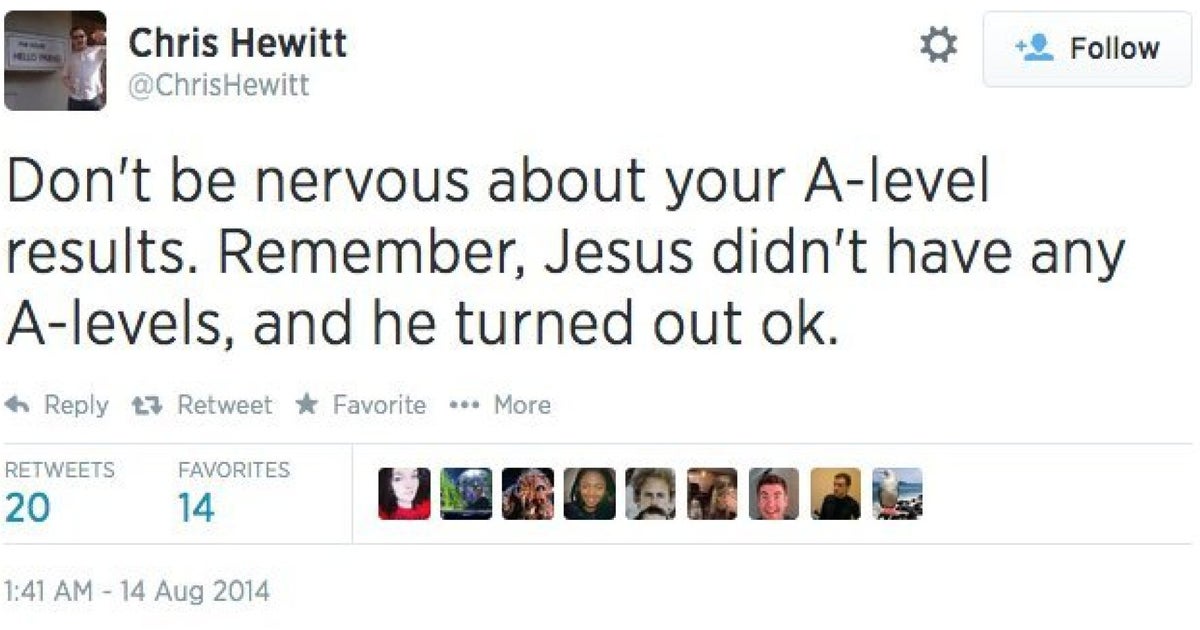Open Chris Hewitt's profile picture

(55, 60)
